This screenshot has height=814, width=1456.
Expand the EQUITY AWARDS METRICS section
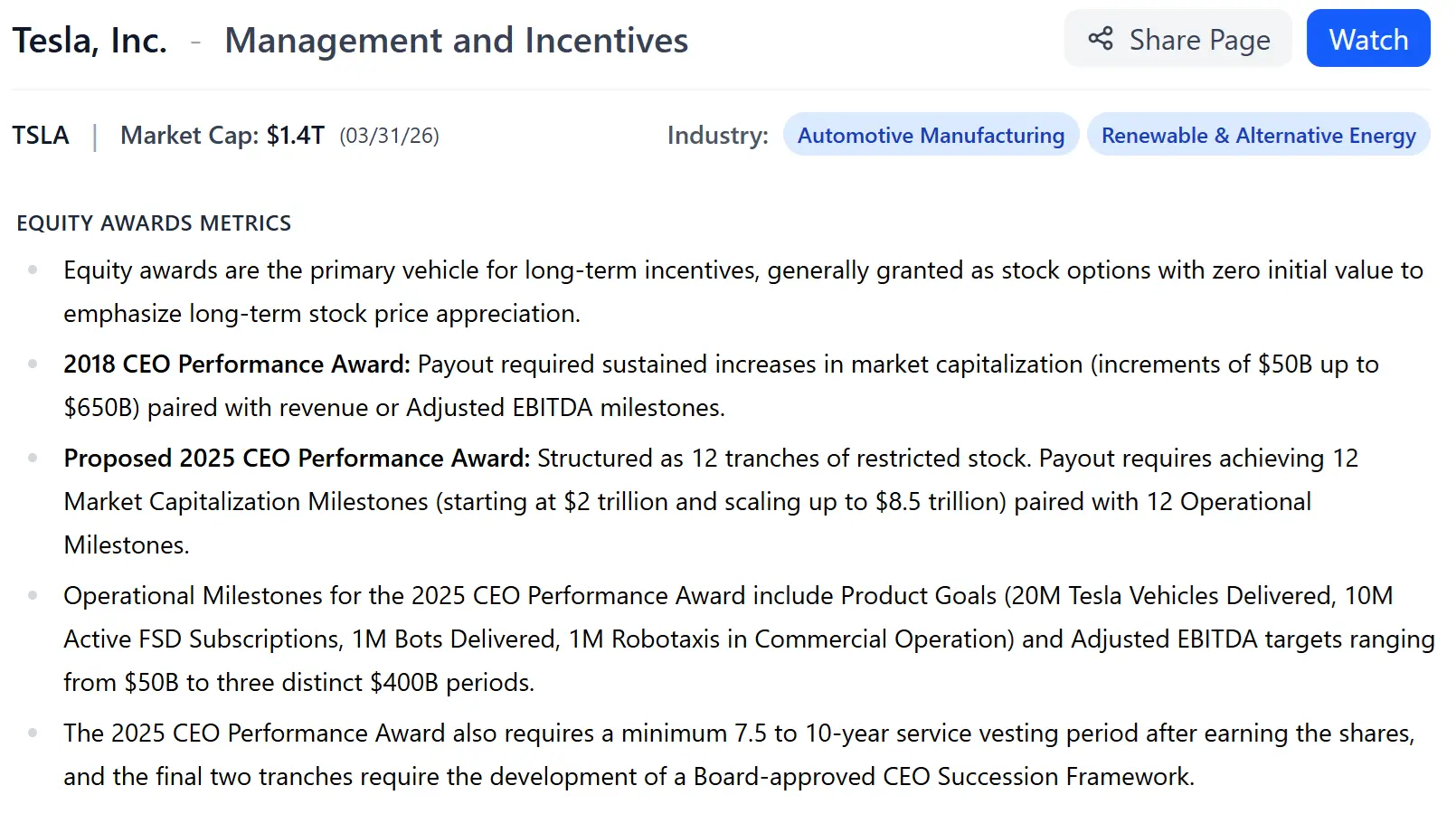tap(153, 222)
